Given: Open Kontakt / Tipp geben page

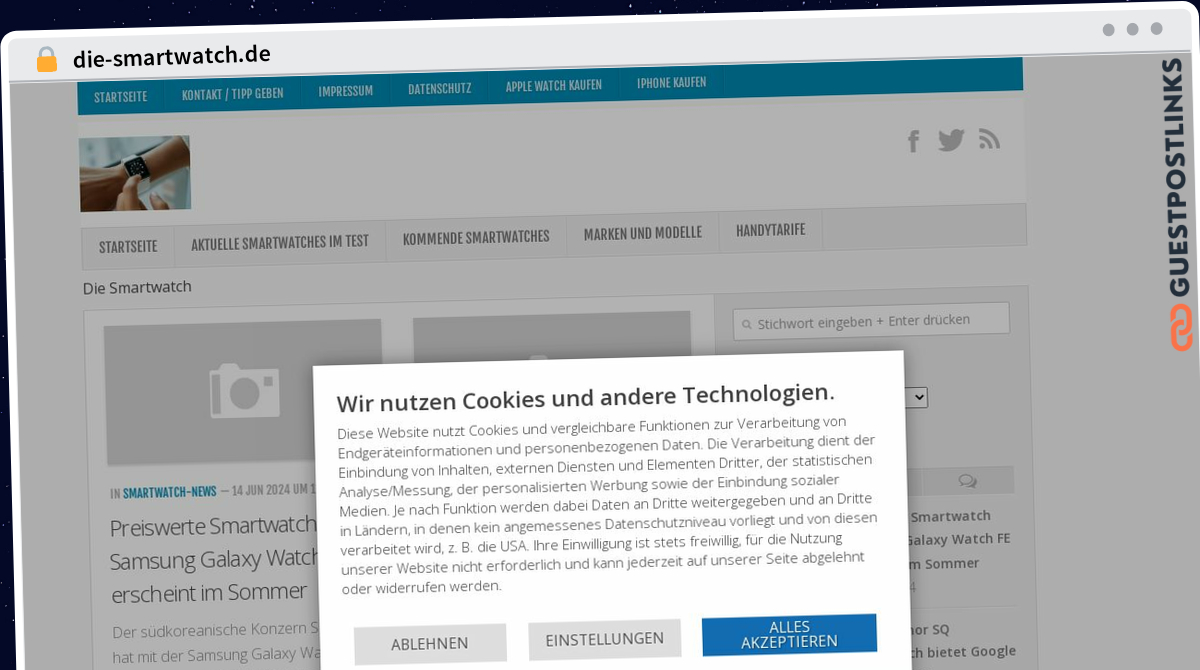Looking at the screenshot, I should pyautogui.click(x=233, y=93).
